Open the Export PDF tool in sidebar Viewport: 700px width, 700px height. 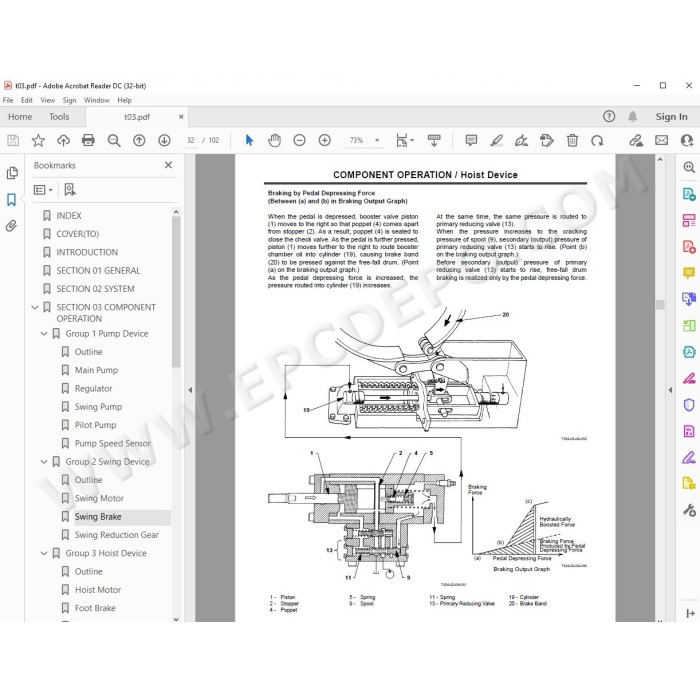click(689, 194)
